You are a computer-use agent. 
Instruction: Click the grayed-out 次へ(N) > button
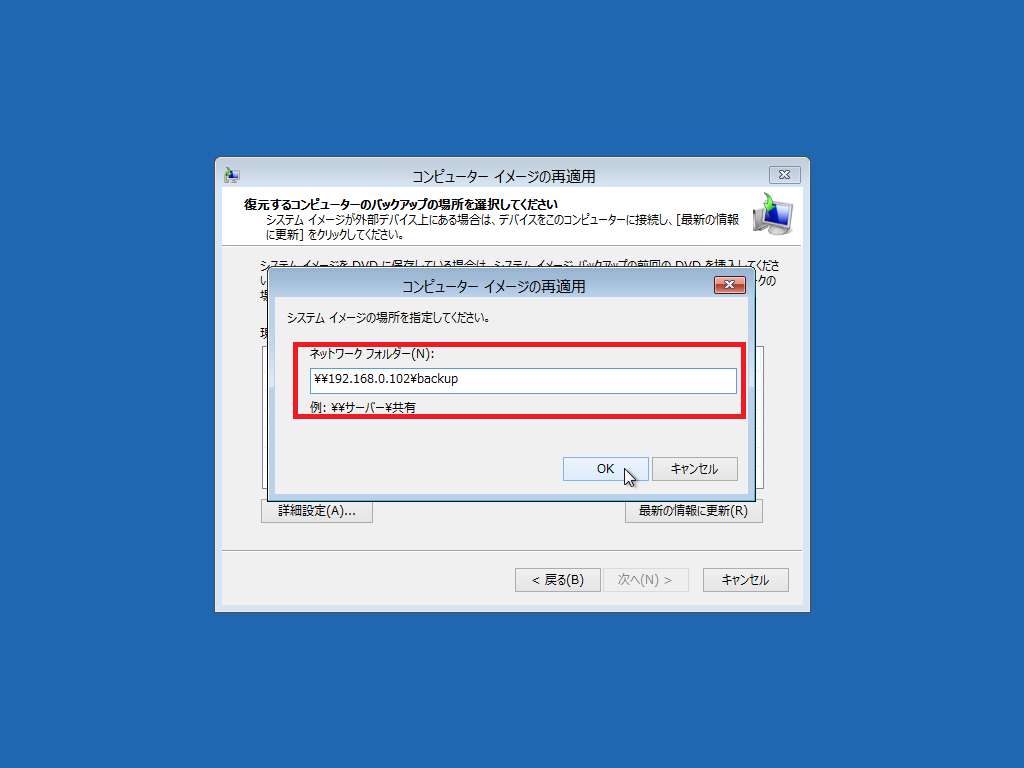coord(645,580)
